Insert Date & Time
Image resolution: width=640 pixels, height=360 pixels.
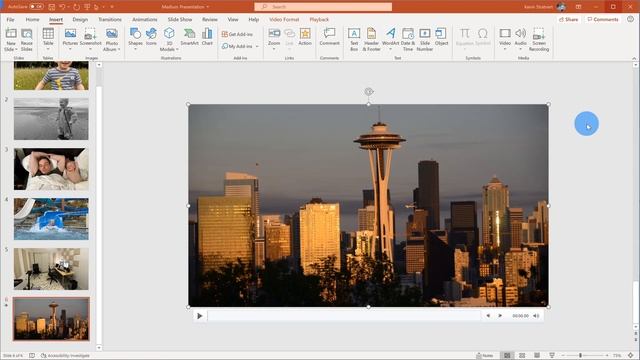408,40
